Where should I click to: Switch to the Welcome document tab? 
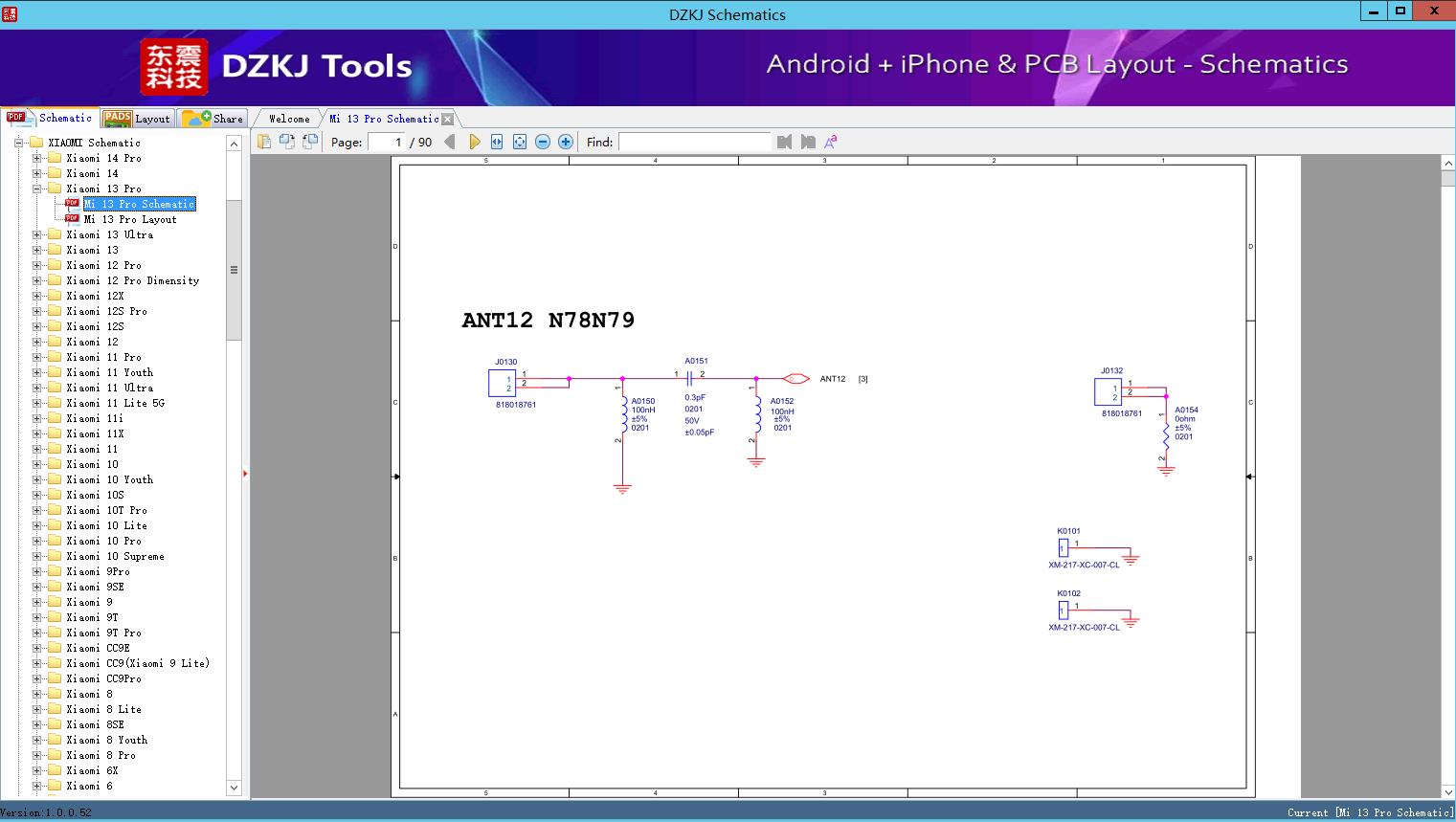click(289, 119)
